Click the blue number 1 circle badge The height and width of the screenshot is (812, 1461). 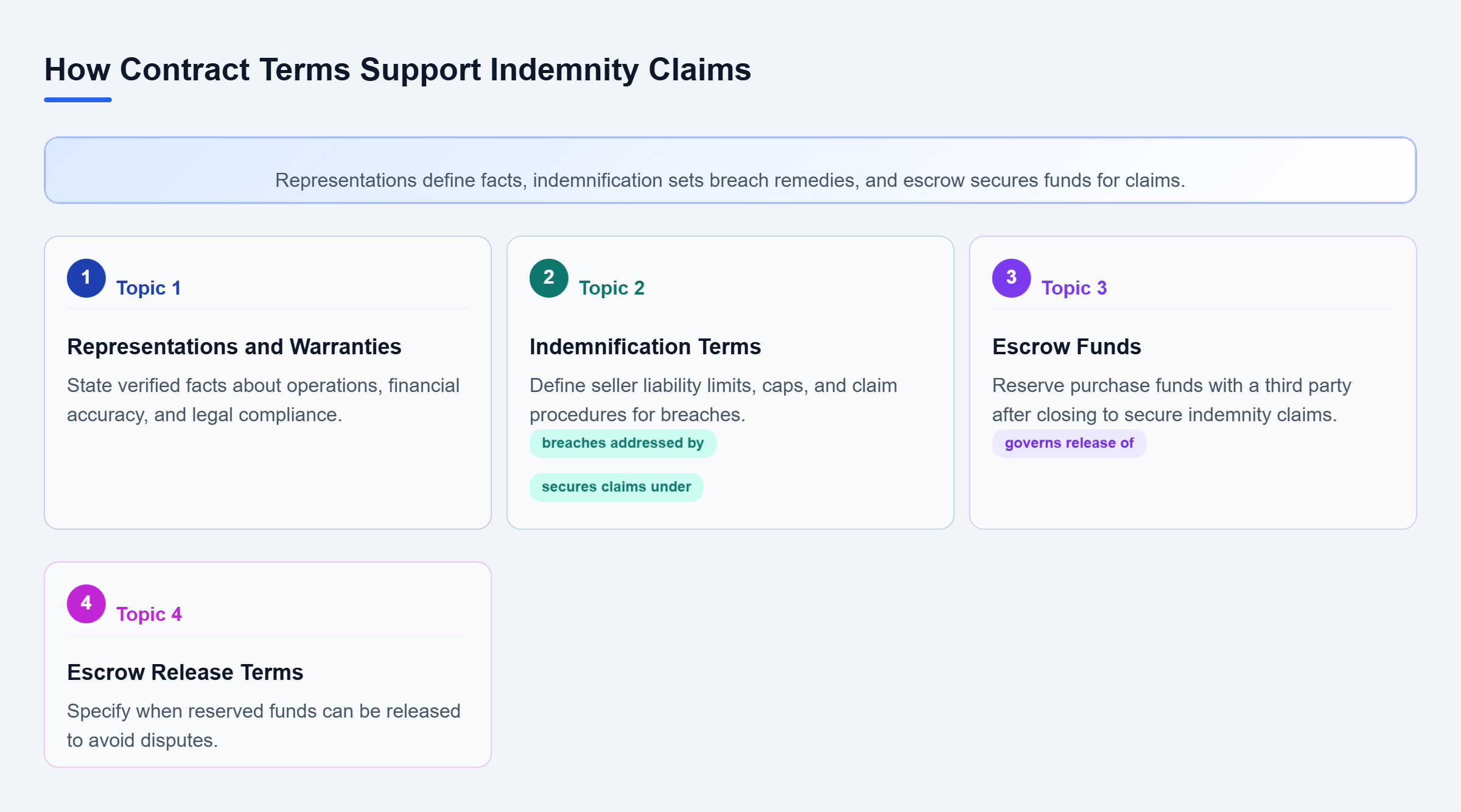(x=86, y=278)
